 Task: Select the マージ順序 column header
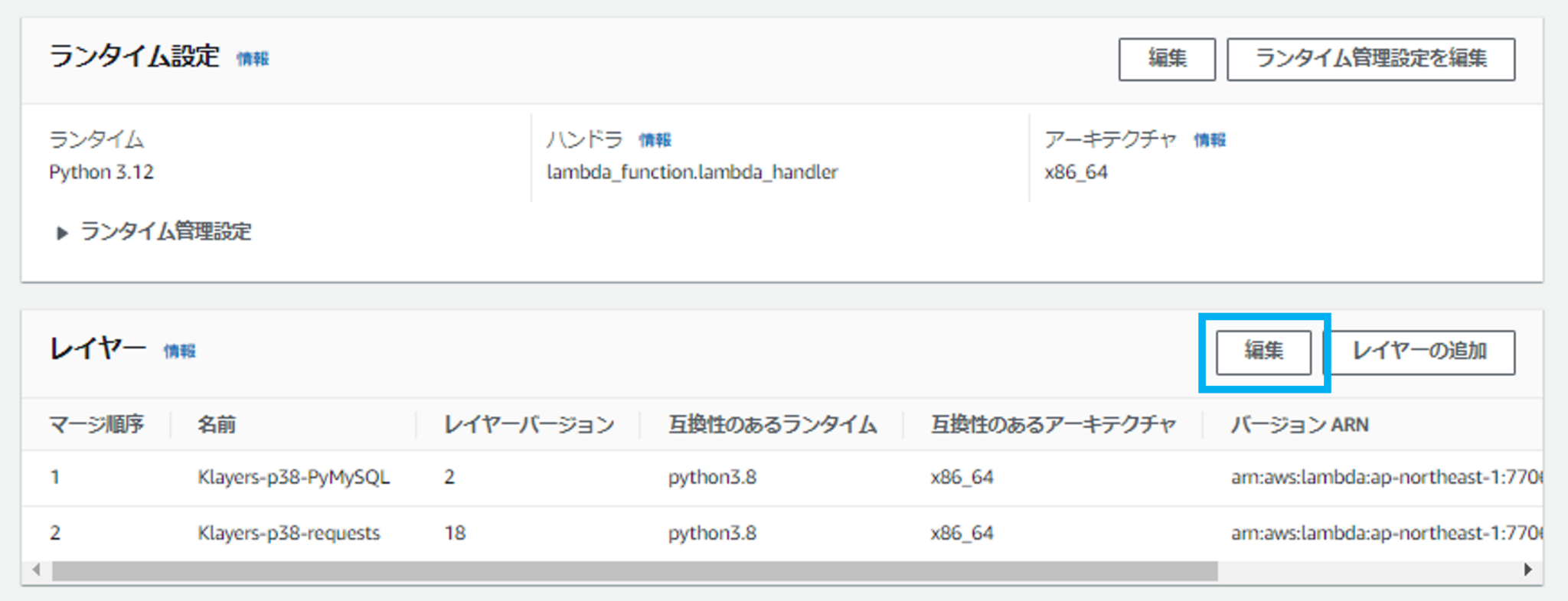pyautogui.click(x=96, y=425)
